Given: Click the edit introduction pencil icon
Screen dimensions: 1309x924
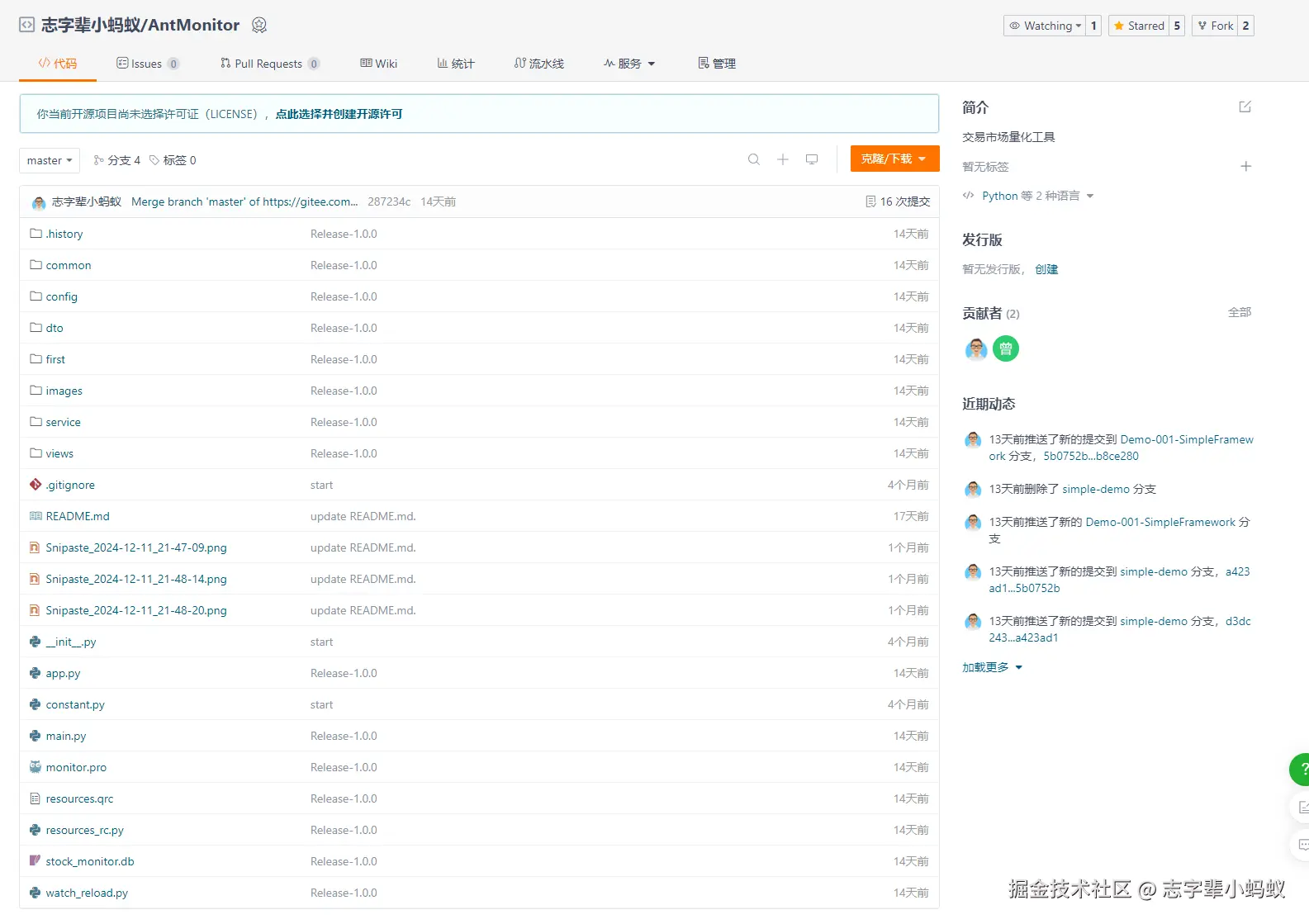Looking at the screenshot, I should [1245, 107].
